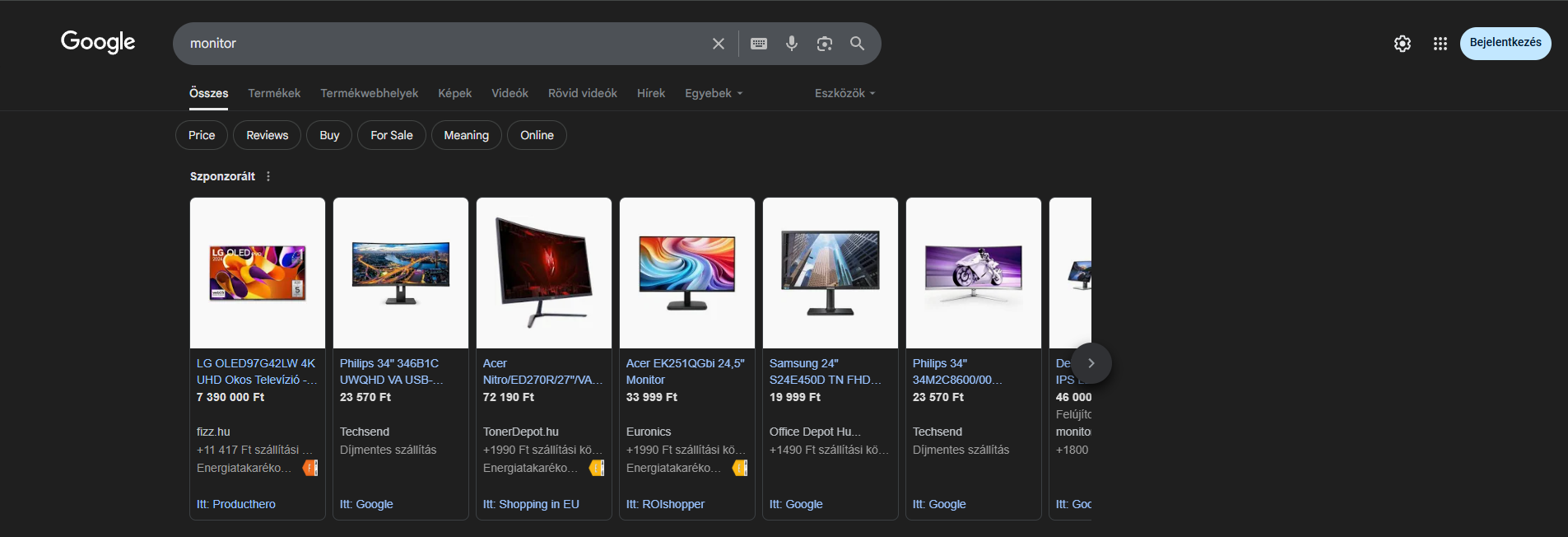Open the Google apps grid
Screen dimensions: 1568x537
coord(1440,44)
